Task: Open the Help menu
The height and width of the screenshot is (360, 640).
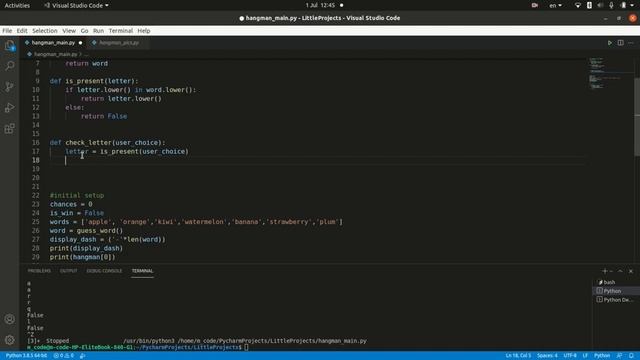Action: coord(144,31)
